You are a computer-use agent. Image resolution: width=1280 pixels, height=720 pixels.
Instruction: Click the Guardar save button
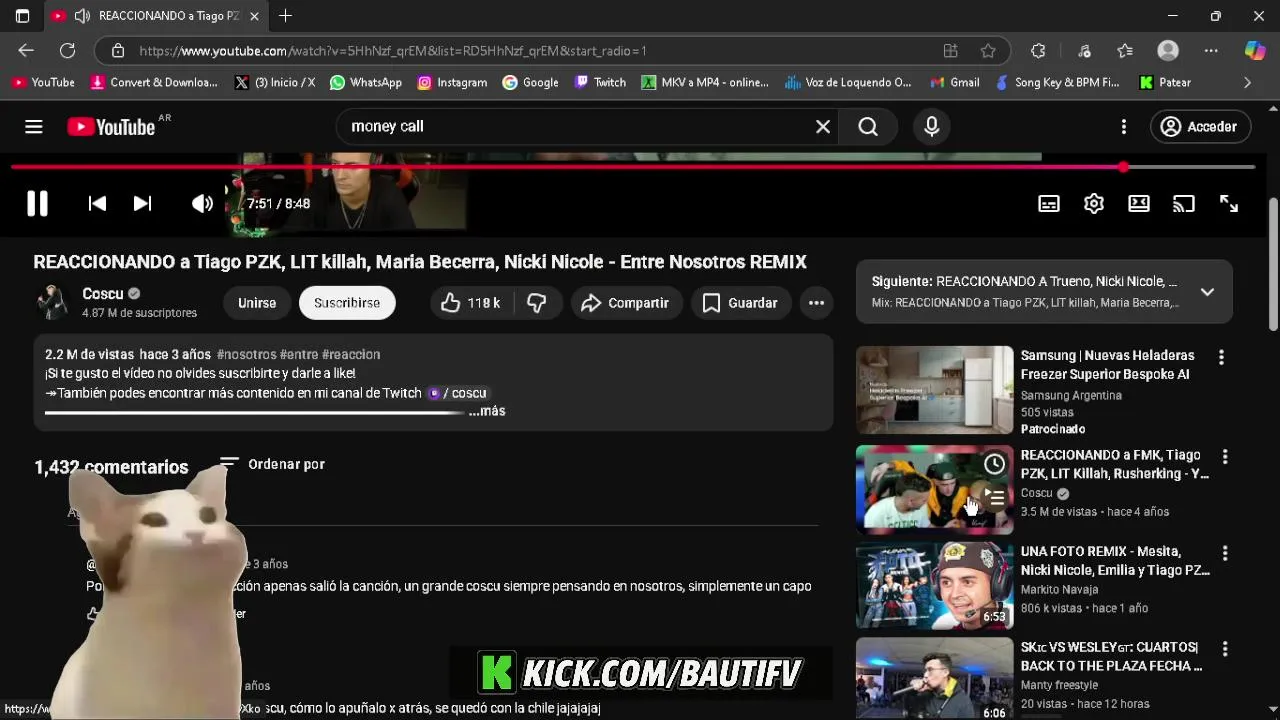point(740,302)
